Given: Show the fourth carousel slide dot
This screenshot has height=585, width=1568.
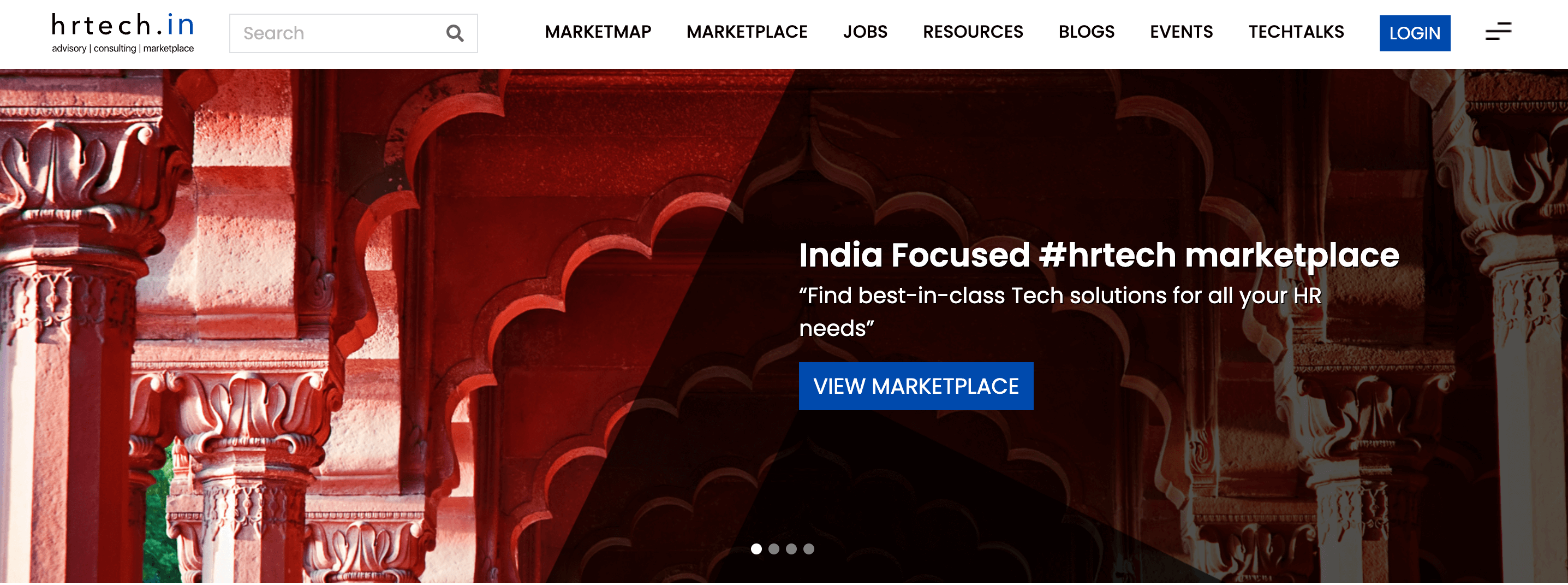Looking at the screenshot, I should coord(808,549).
